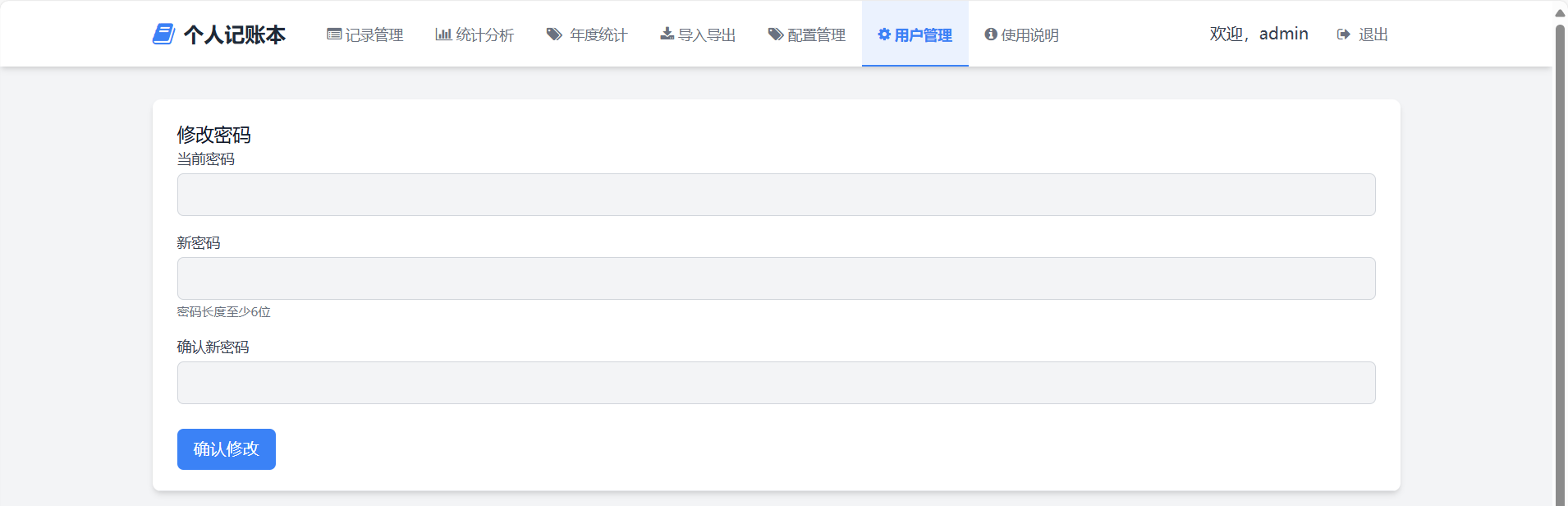Open the 记录管理 tab
This screenshot has width=1568, height=506.
pyautogui.click(x=365, y=34)
